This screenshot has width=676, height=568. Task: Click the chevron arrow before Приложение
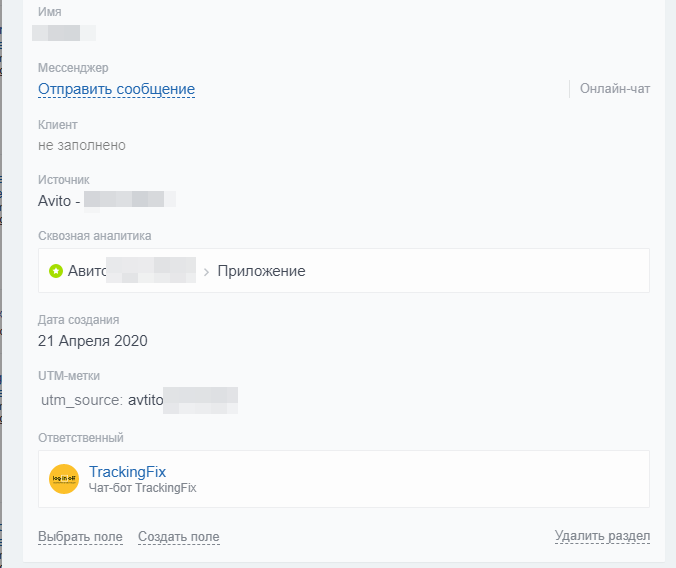[x=206, y=272]
